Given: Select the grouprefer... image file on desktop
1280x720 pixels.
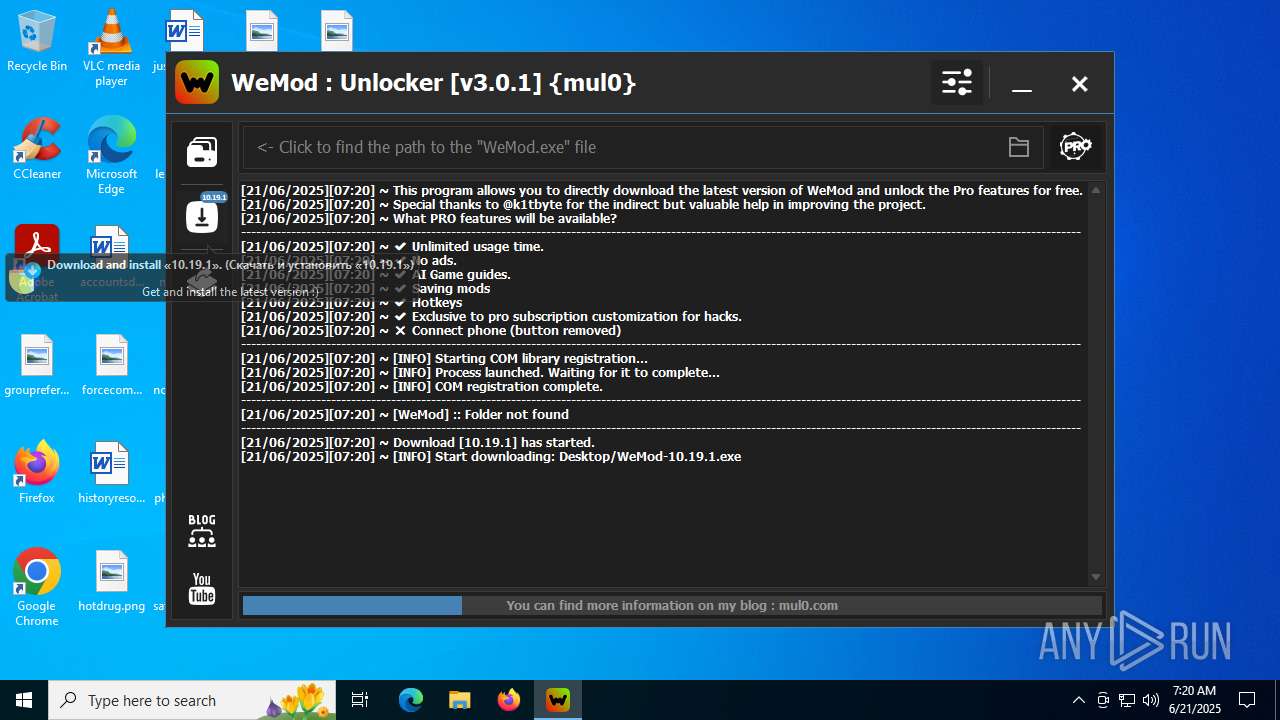Looking at the screenshot, I should (37, 365).
